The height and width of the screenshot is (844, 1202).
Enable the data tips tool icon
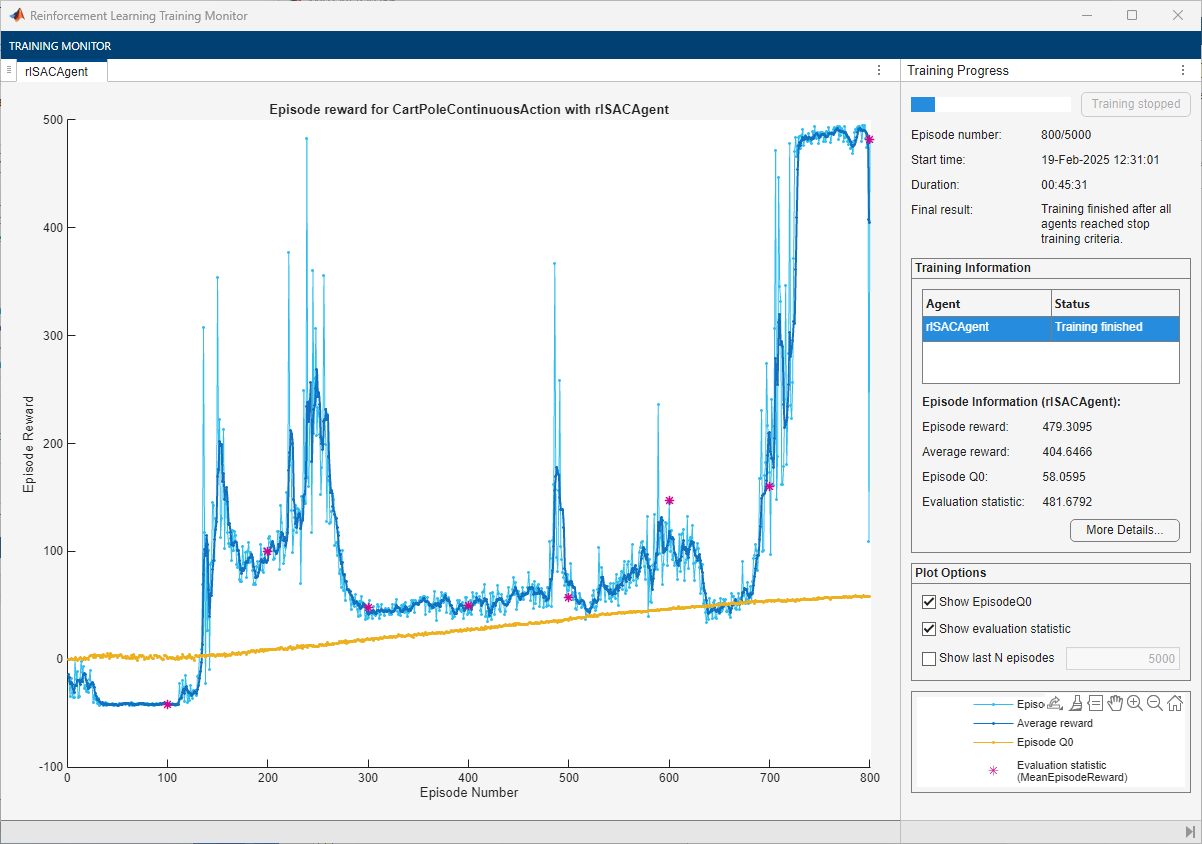click(1095, 703)
